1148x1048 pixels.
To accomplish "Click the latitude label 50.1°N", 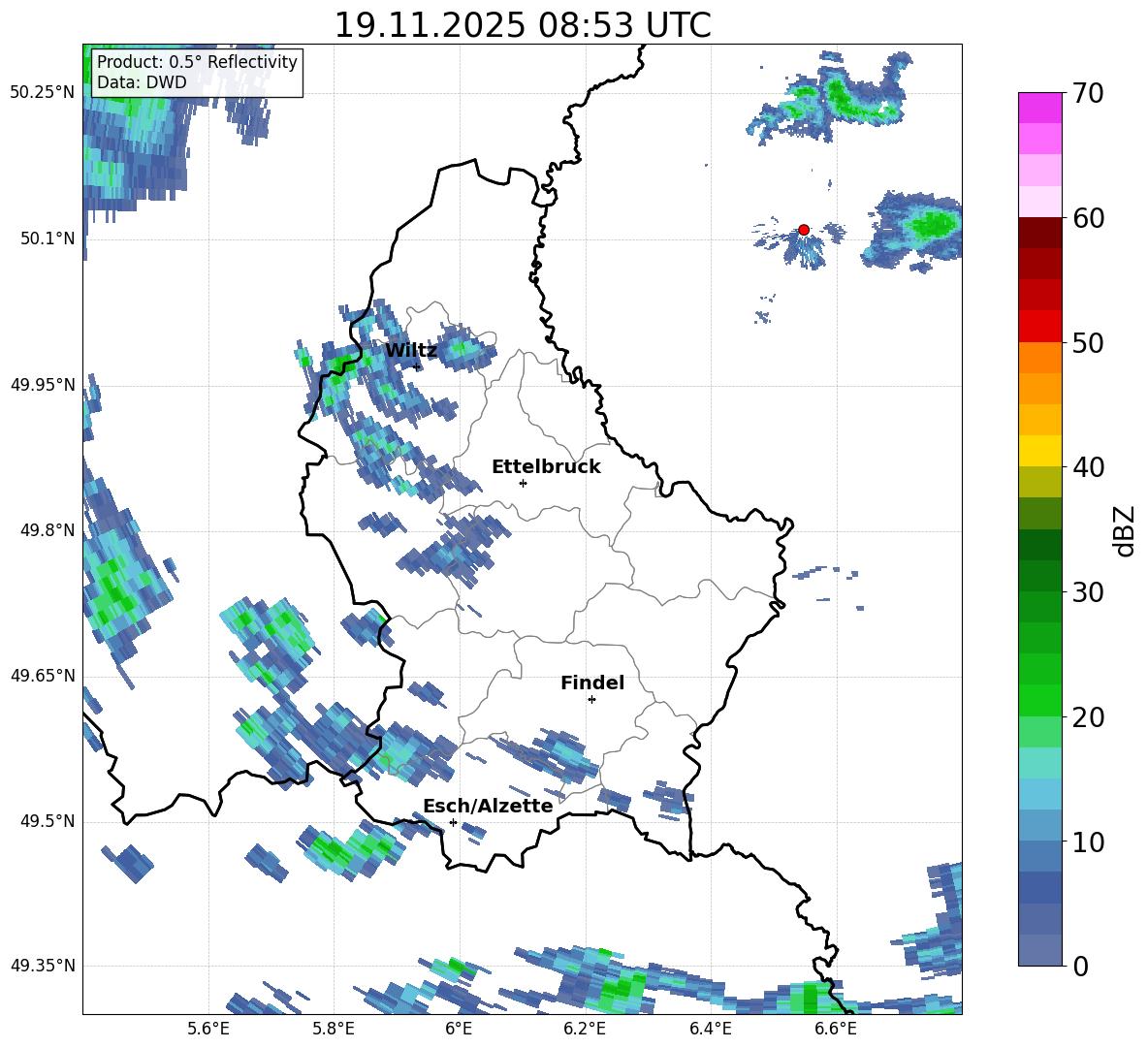I will coord(47,238).
